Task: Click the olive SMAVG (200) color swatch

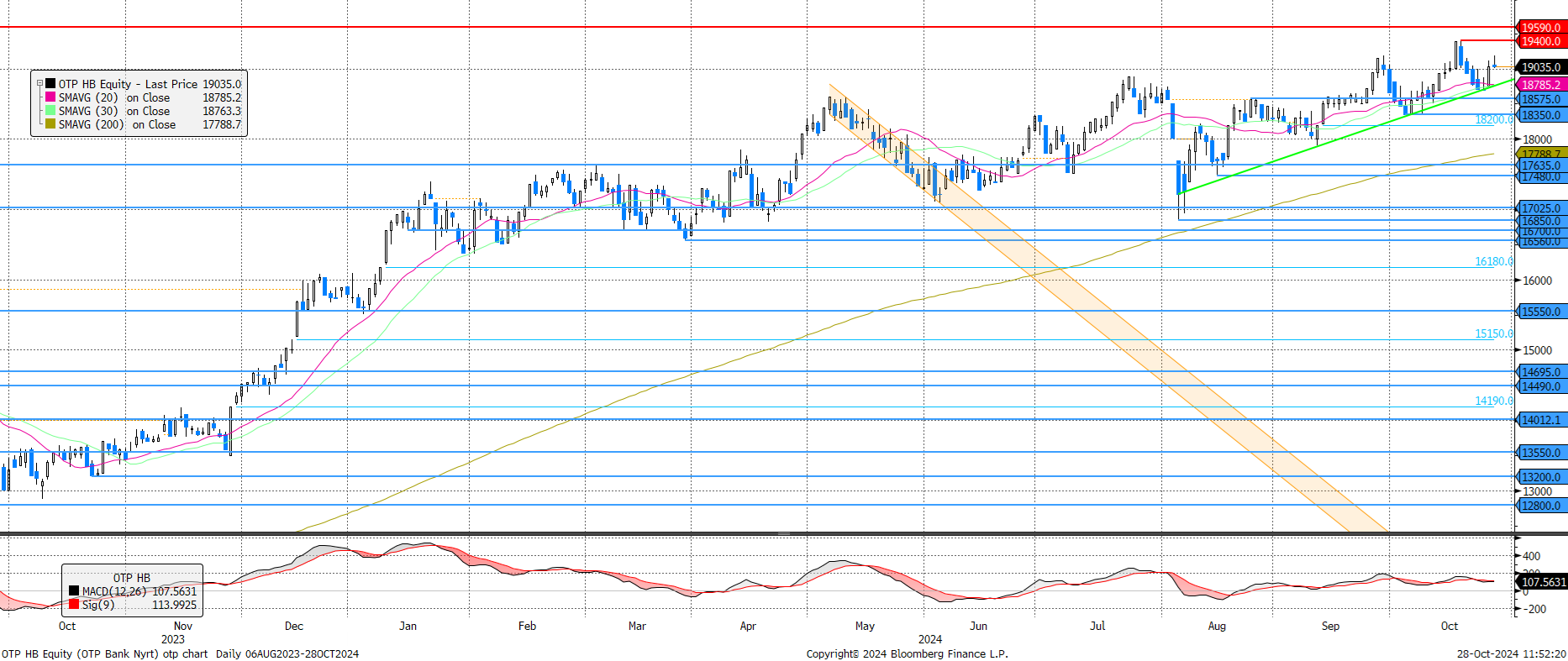Action: [x=50, y=124]
